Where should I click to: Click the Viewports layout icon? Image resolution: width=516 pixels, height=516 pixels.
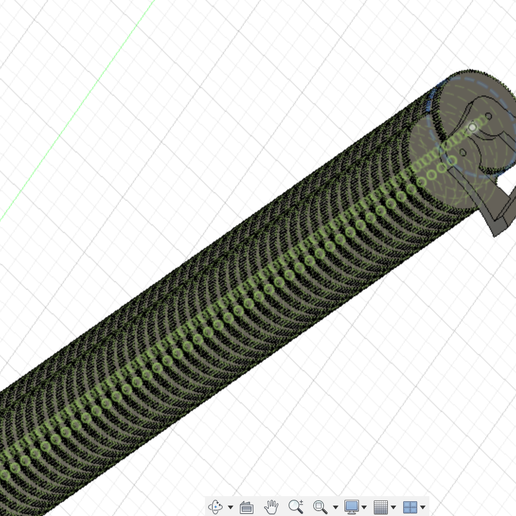pyautogui.click(x=410, y=507)
